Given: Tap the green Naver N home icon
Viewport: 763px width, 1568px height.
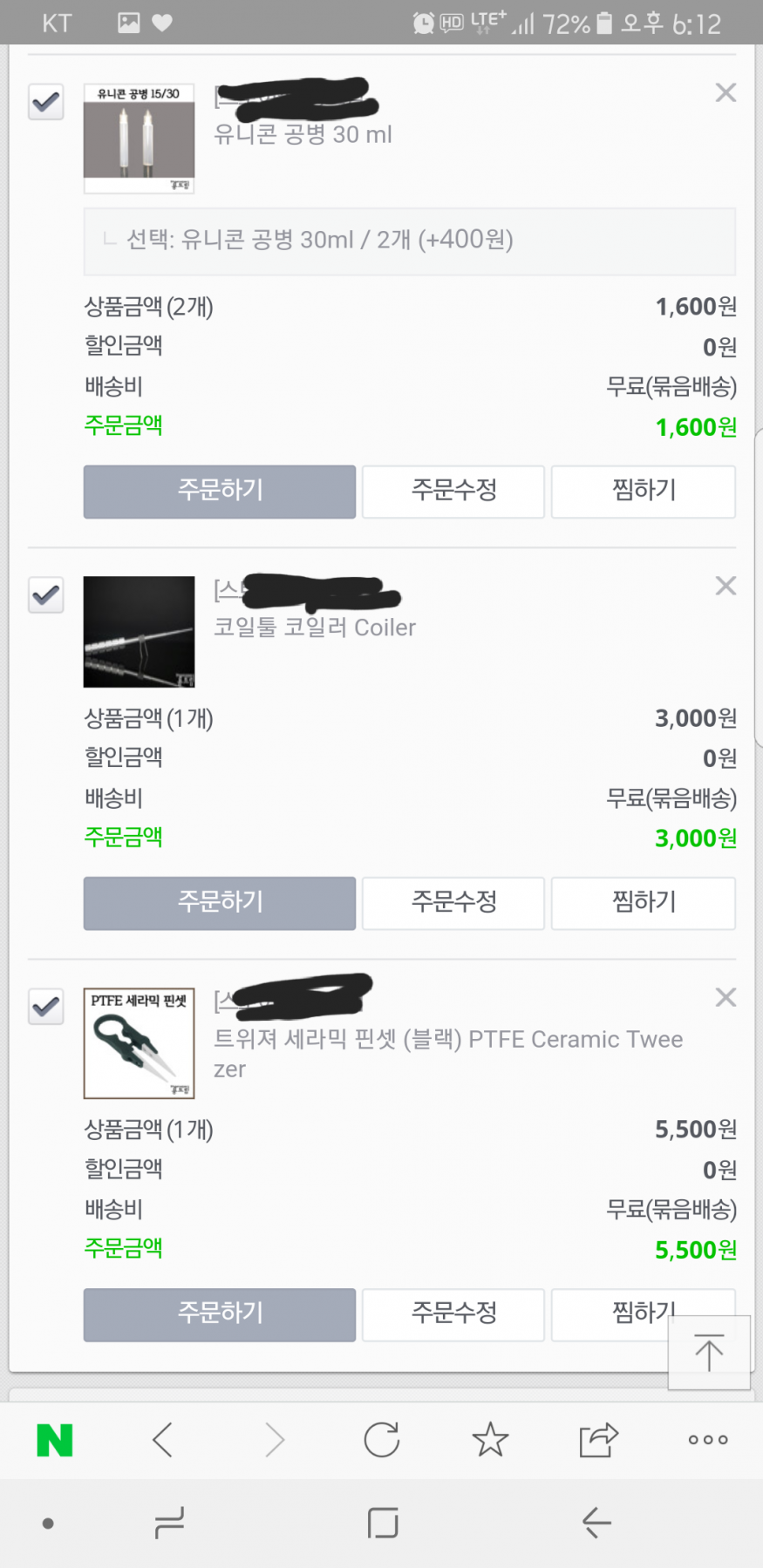Looking at the screenshot, I should pyautogui.click(x=55, y=1440).
